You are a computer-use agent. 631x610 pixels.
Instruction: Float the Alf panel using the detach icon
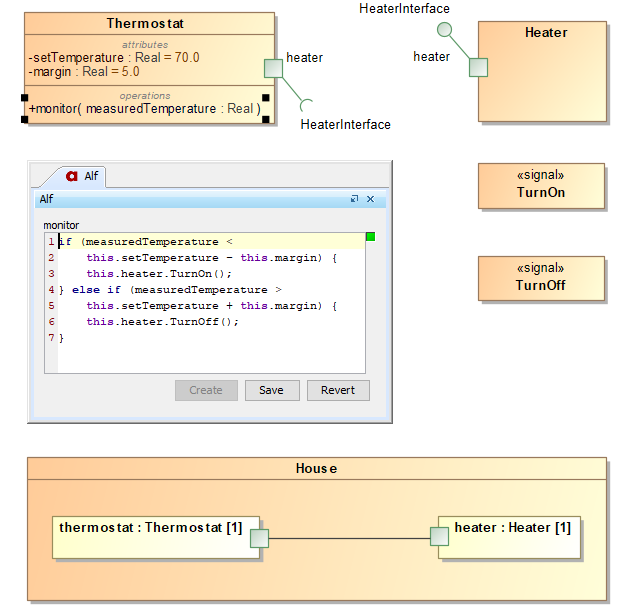tap(354, 199)
